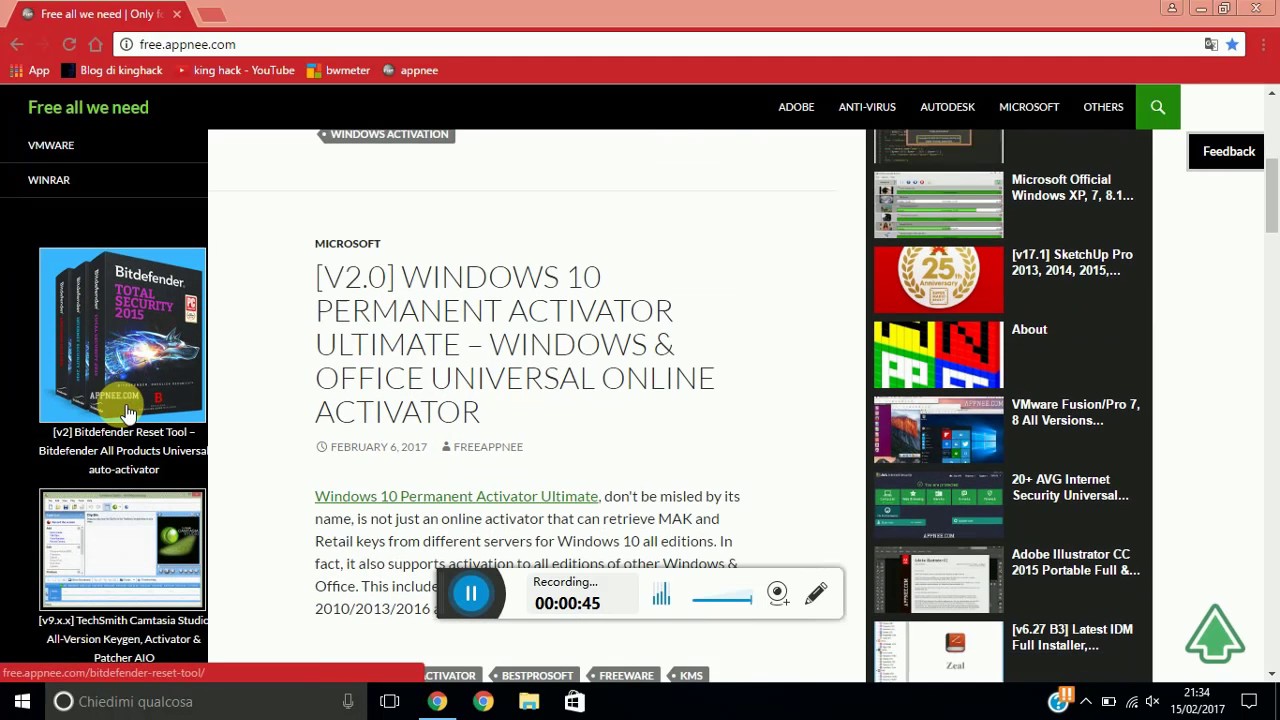Viewport: 1280px width, 720px height.
Task: Click the Chrome user profile icon
Action: pyautogui.click(x=1172, y=8)
